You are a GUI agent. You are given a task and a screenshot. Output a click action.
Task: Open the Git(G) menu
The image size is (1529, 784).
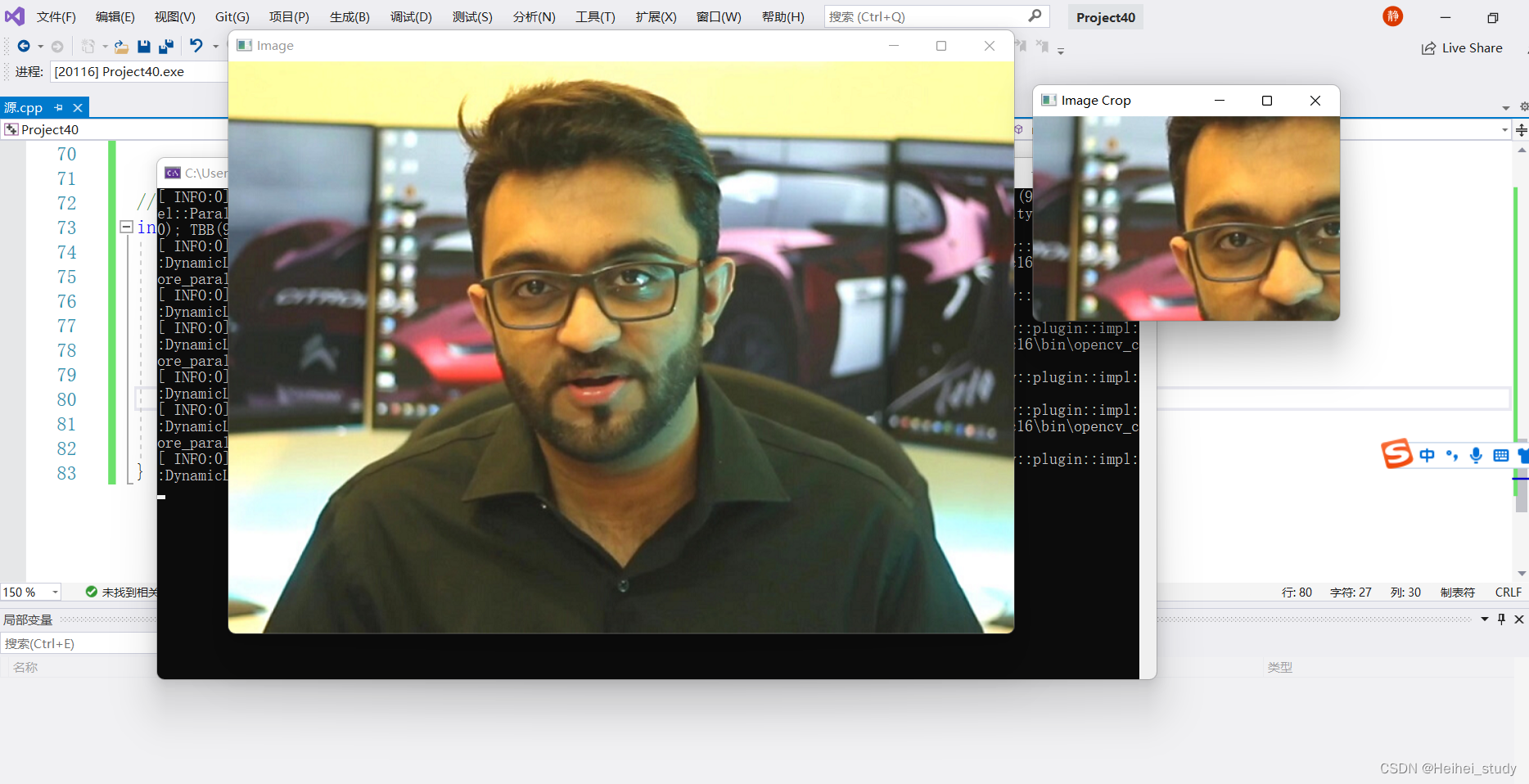click(x=232, y=16)
